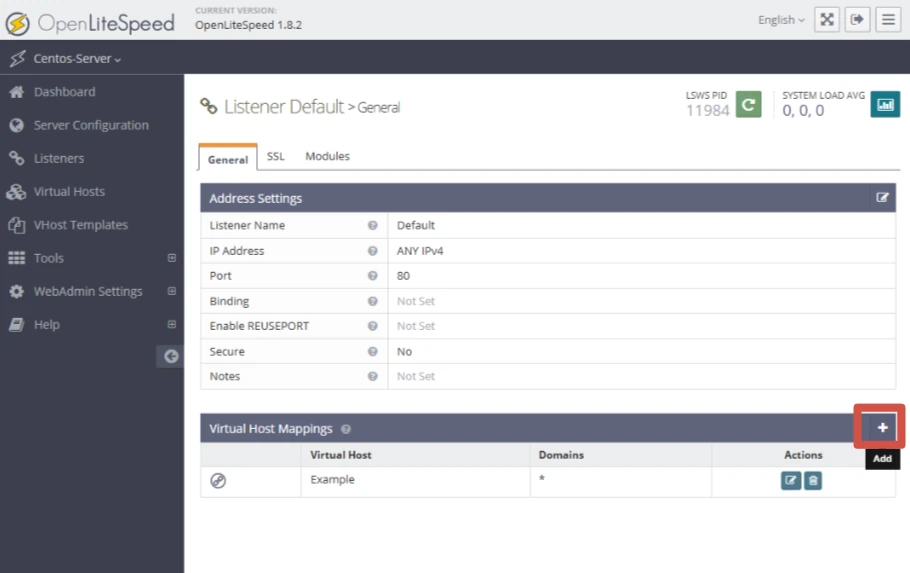
Task: Click the Virtual Host column header
Action: 341,455
